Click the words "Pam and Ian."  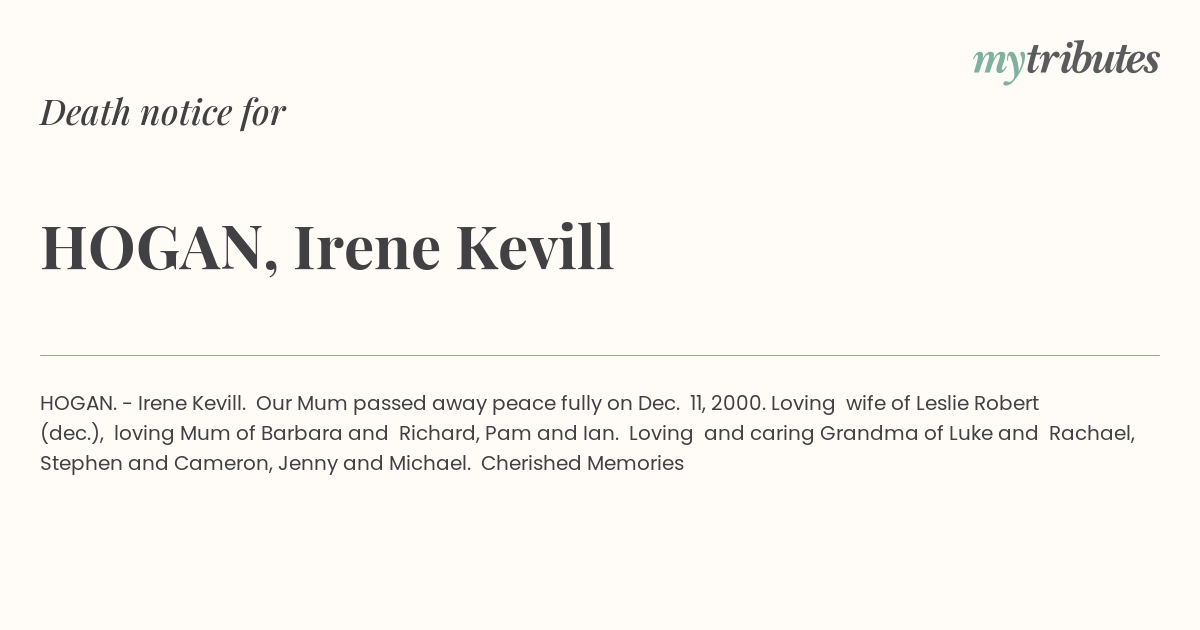[x=552, y=434]
